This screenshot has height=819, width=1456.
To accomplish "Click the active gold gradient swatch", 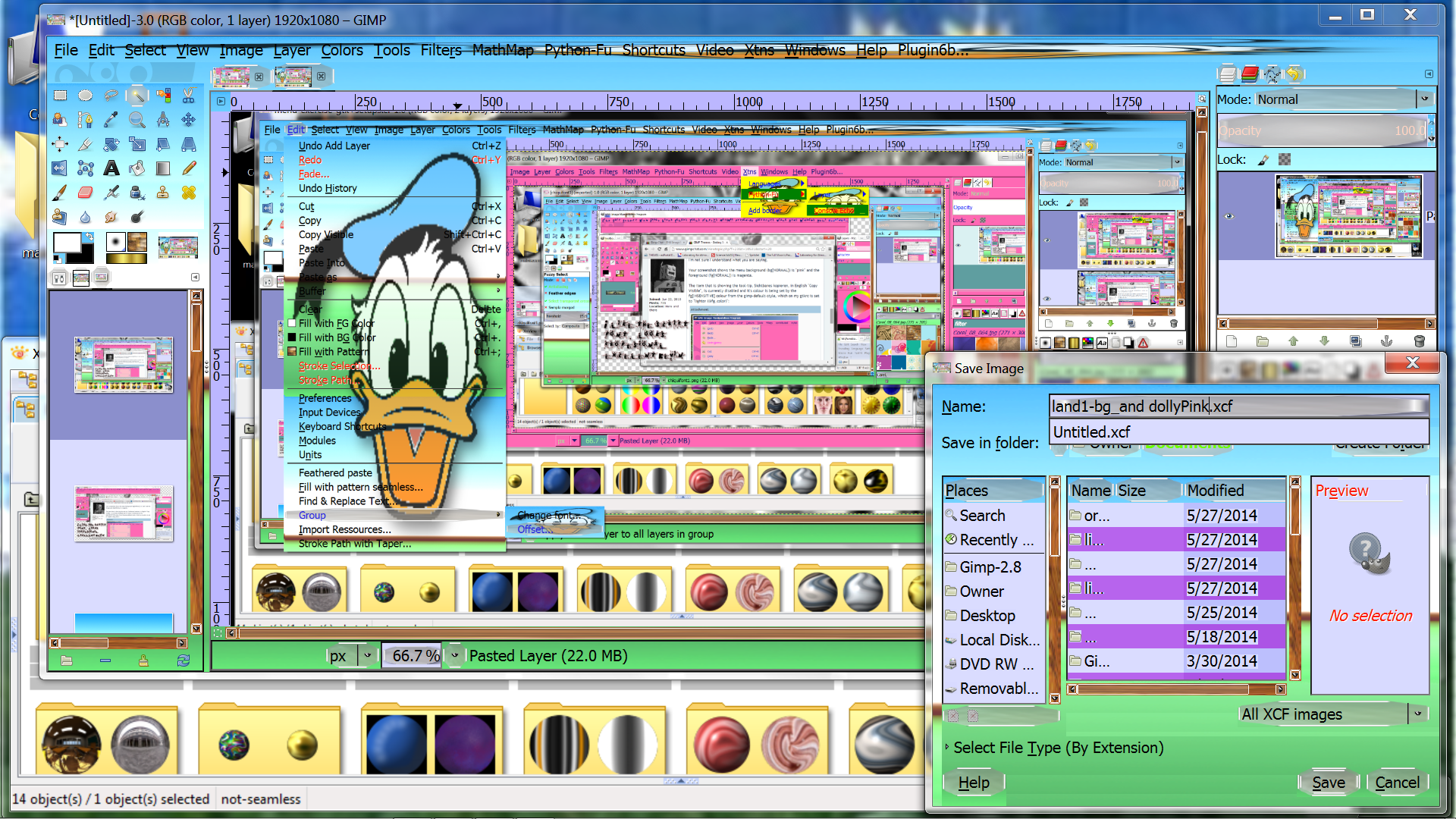I will coord(127,259).
